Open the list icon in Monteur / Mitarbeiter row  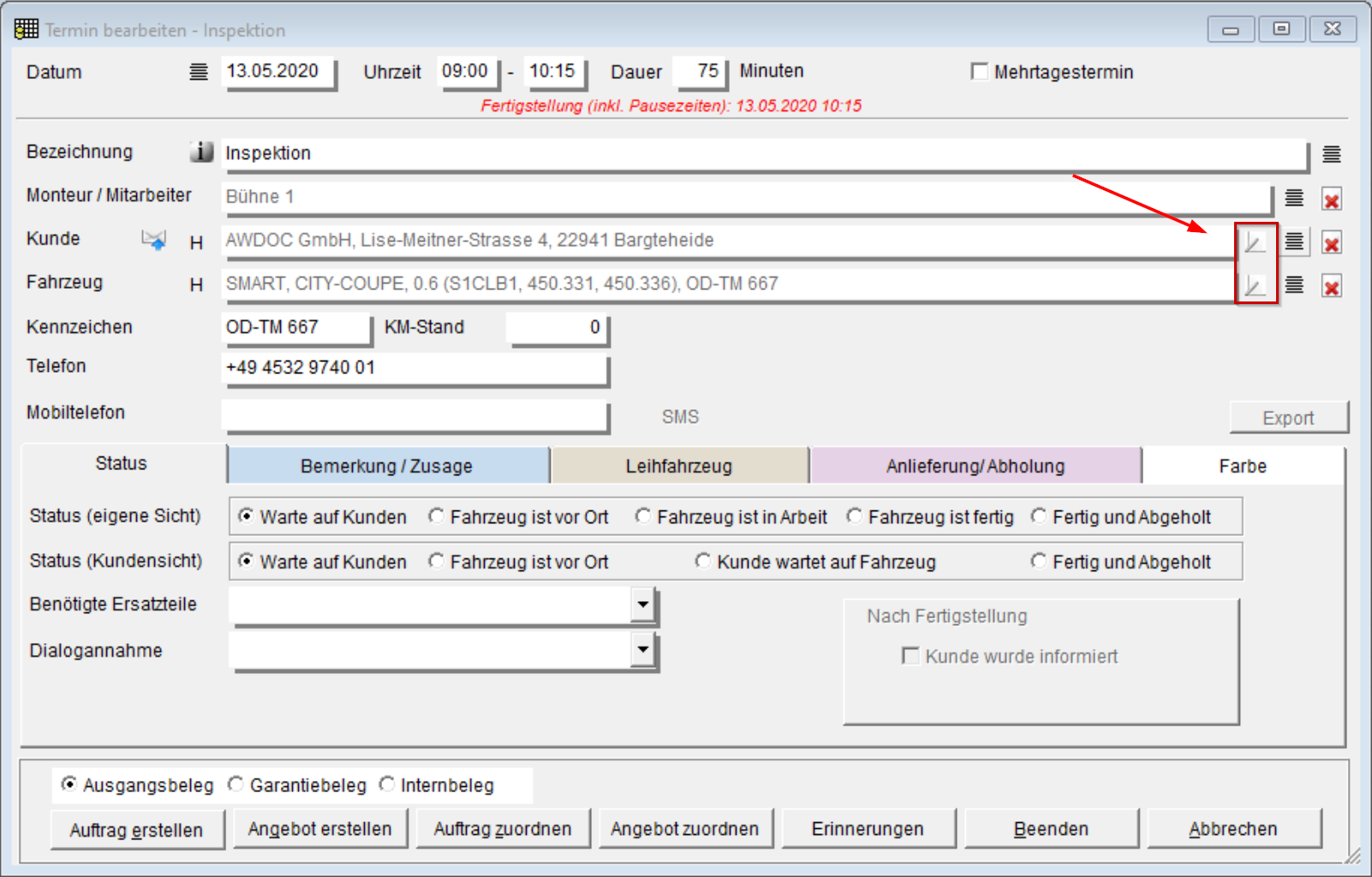click(x=1294, y=198)
